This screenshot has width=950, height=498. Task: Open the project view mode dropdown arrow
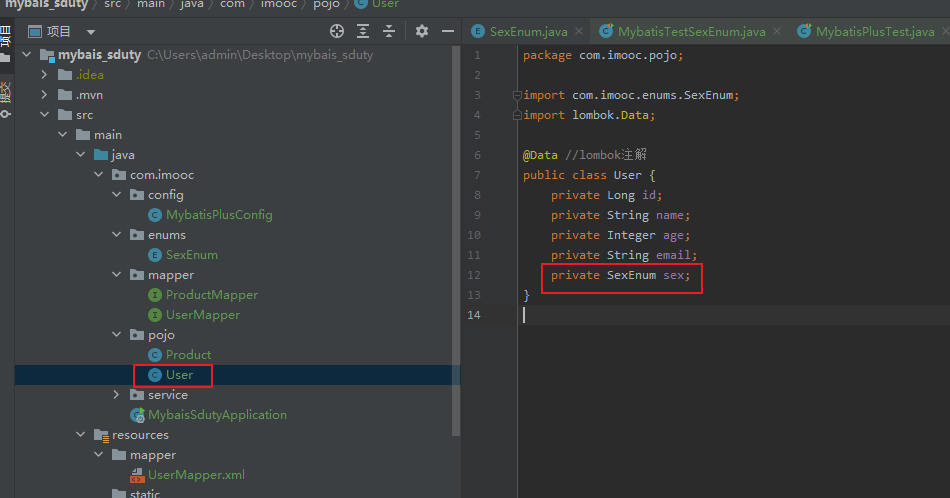point(91,32)
